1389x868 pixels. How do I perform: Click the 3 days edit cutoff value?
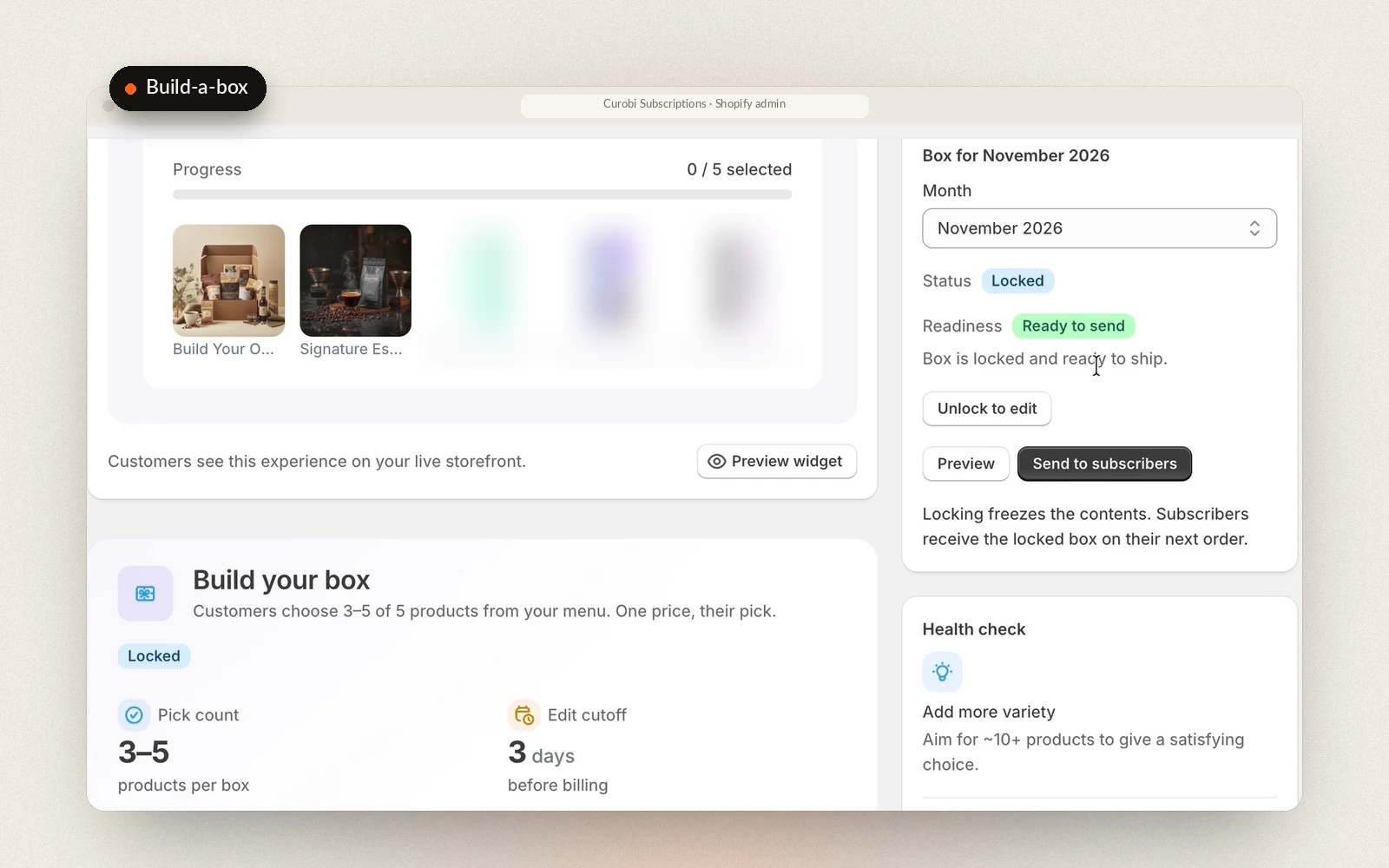[541, 753]
